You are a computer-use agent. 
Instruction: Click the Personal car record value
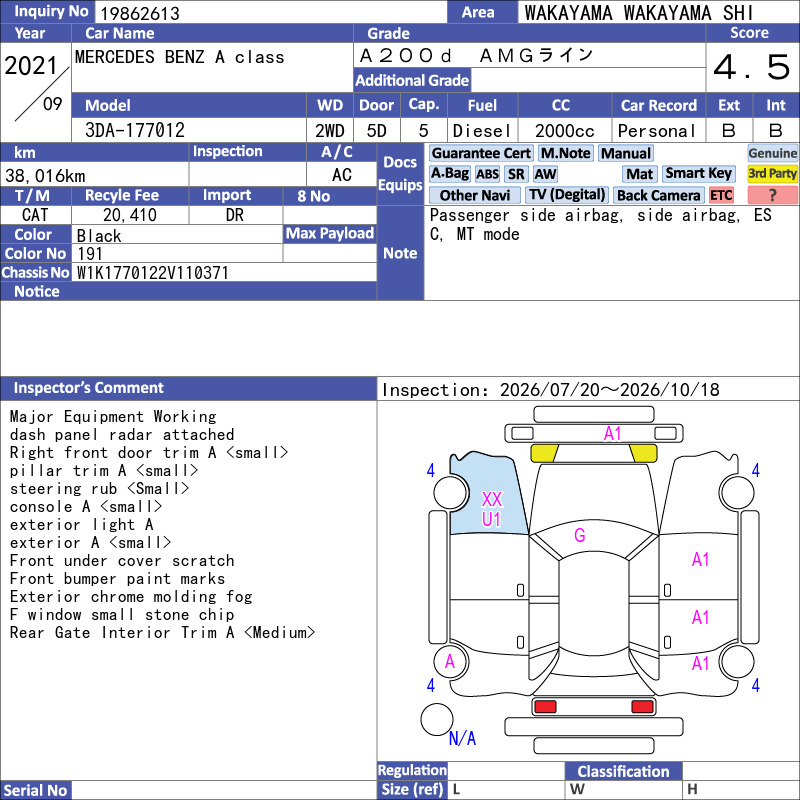(657, 131)
